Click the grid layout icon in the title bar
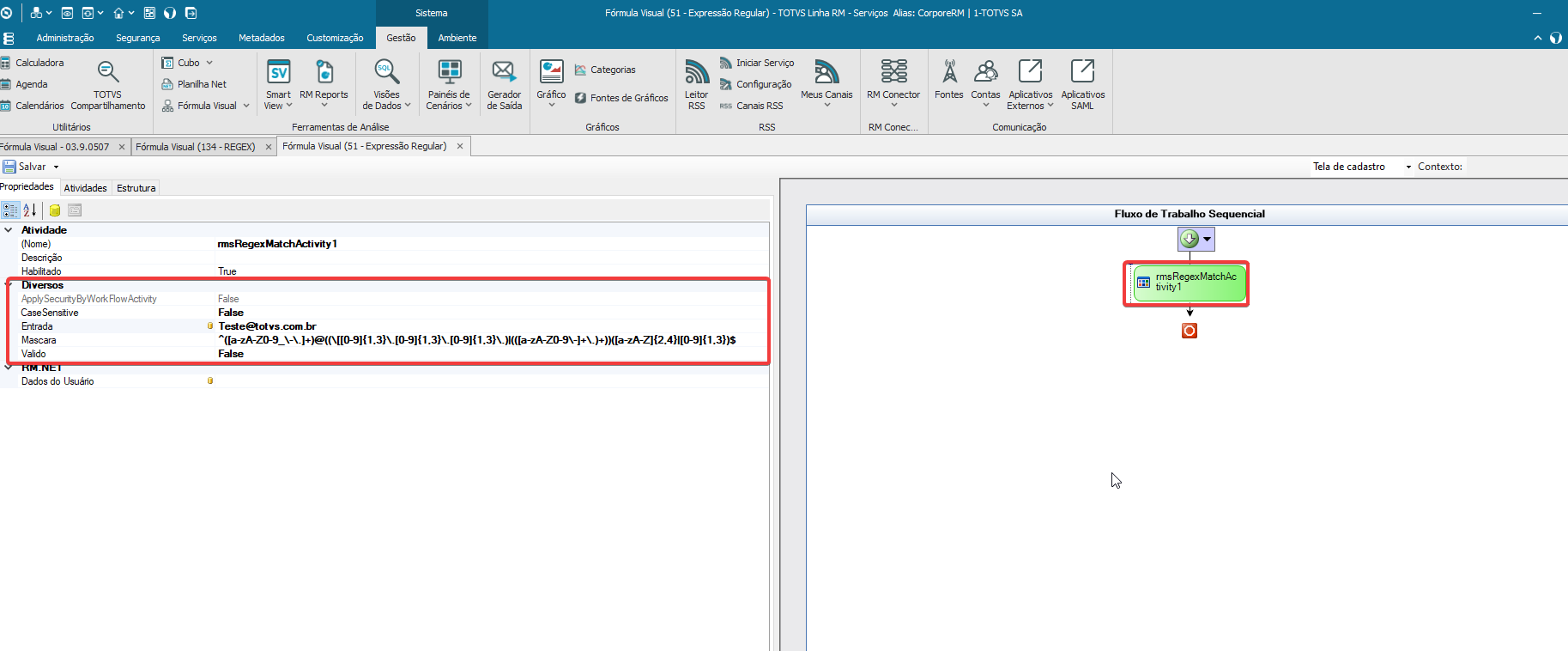This screenshot has width=1568, height=651. 149,13
